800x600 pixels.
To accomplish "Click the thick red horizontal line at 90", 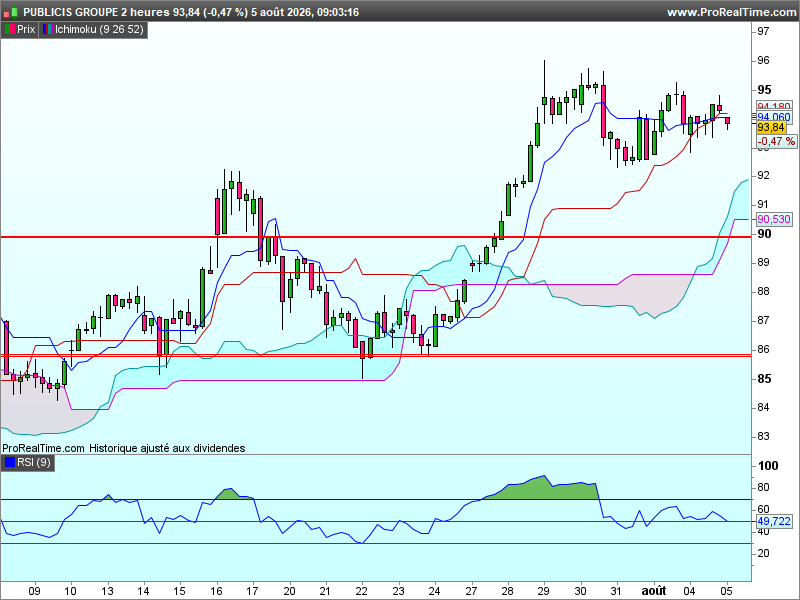I will 376,237.
